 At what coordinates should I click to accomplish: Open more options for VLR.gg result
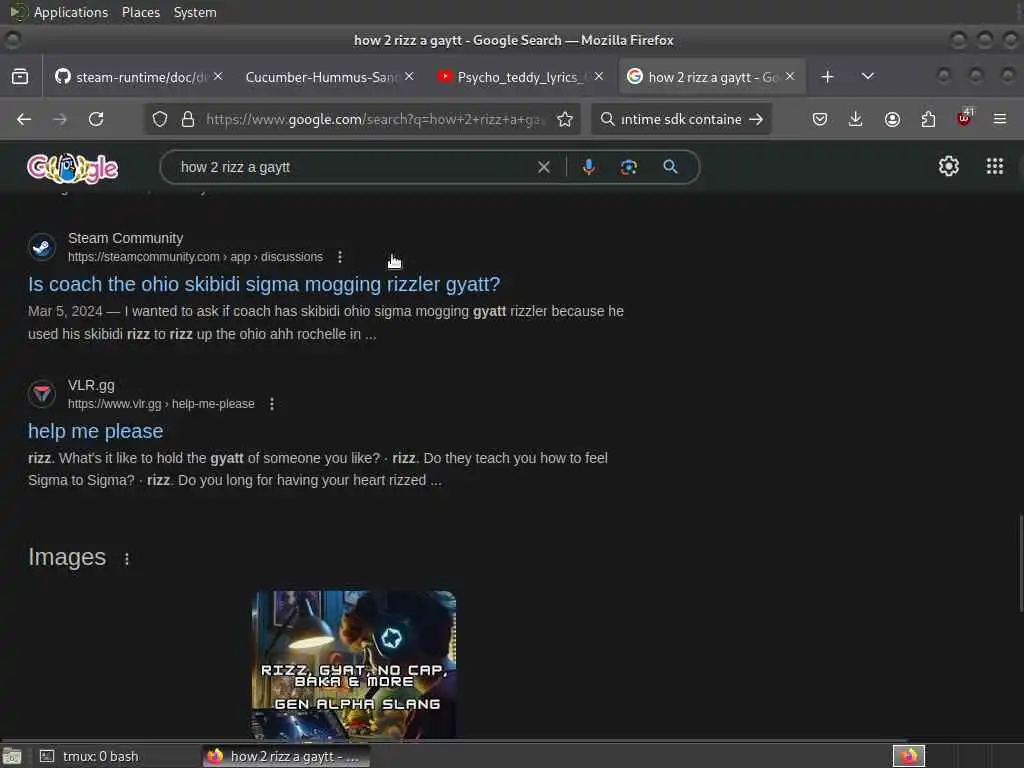click(x=272, y=404)
